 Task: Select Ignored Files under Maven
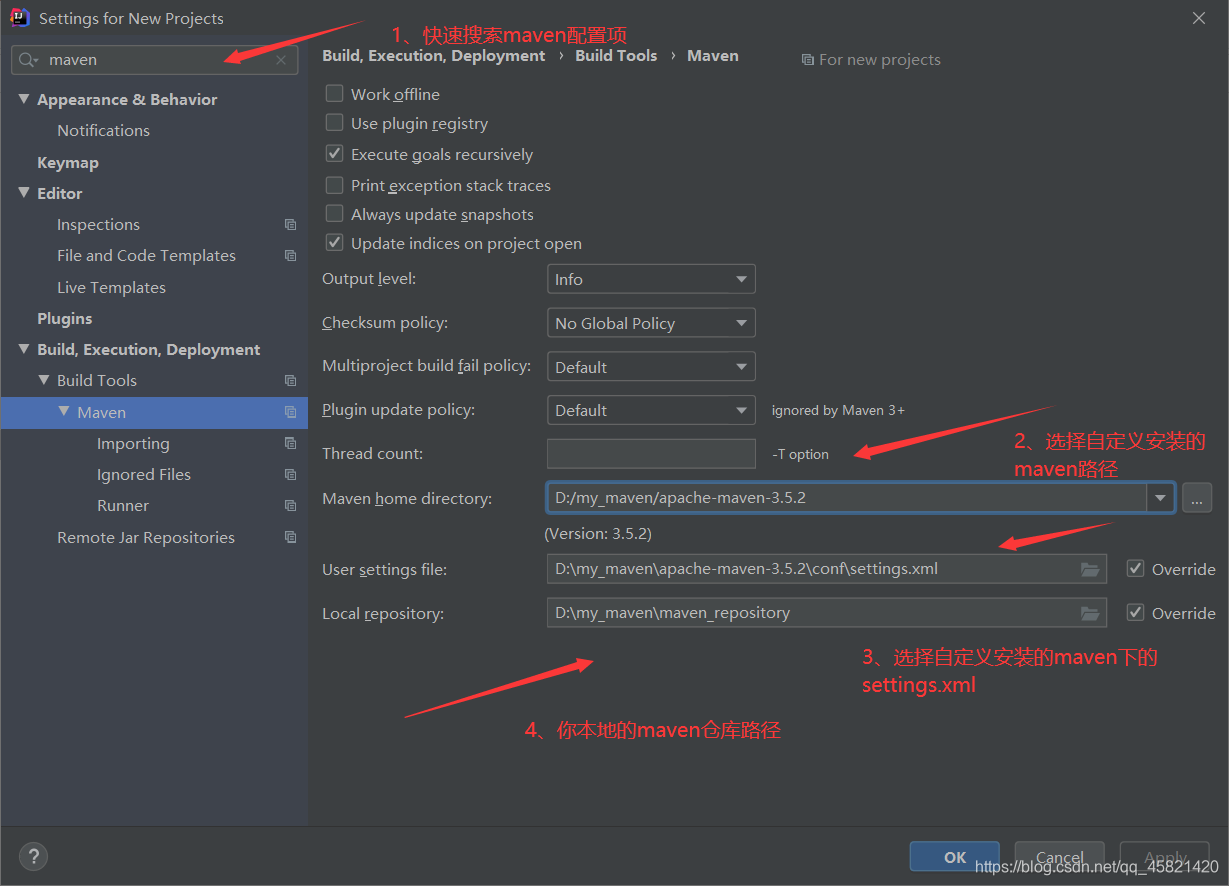click(x=144, y=475)
